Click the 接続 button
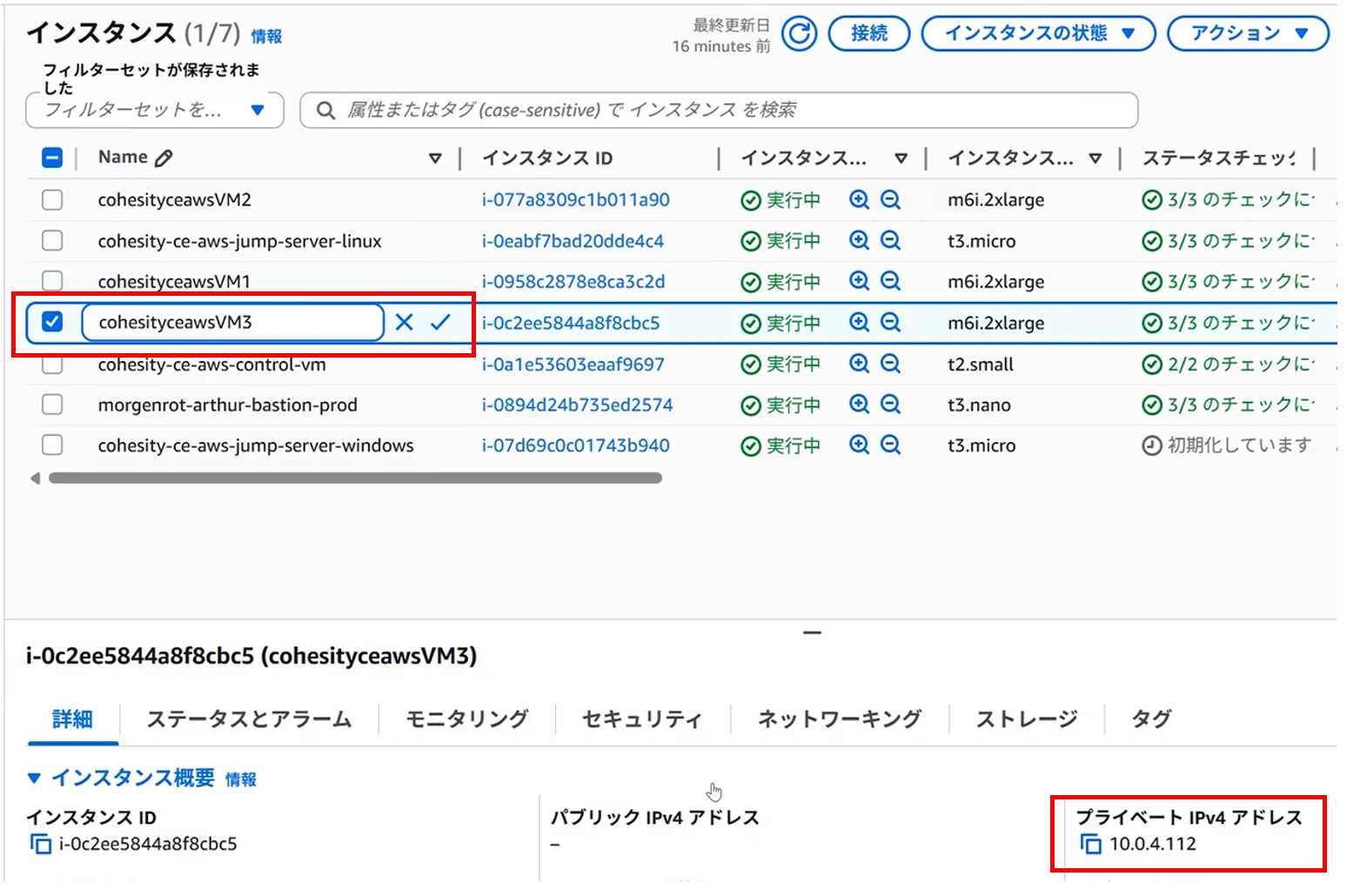The width and height of the screenshot is (1360, 896). (x=869, y=33)
